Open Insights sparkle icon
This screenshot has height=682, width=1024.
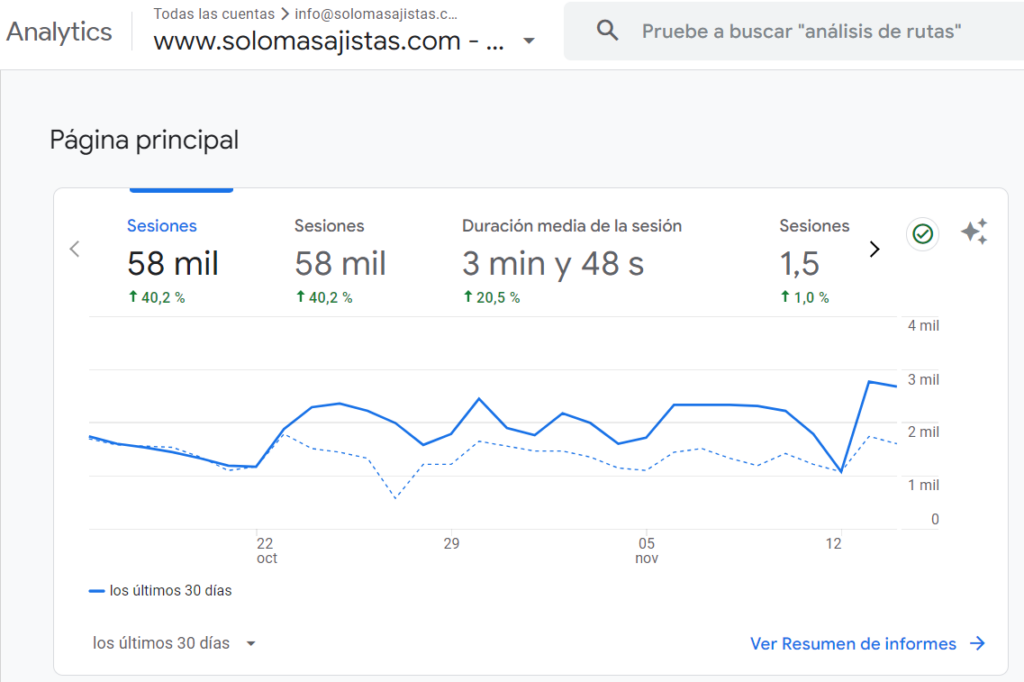[x=974, y=232]
